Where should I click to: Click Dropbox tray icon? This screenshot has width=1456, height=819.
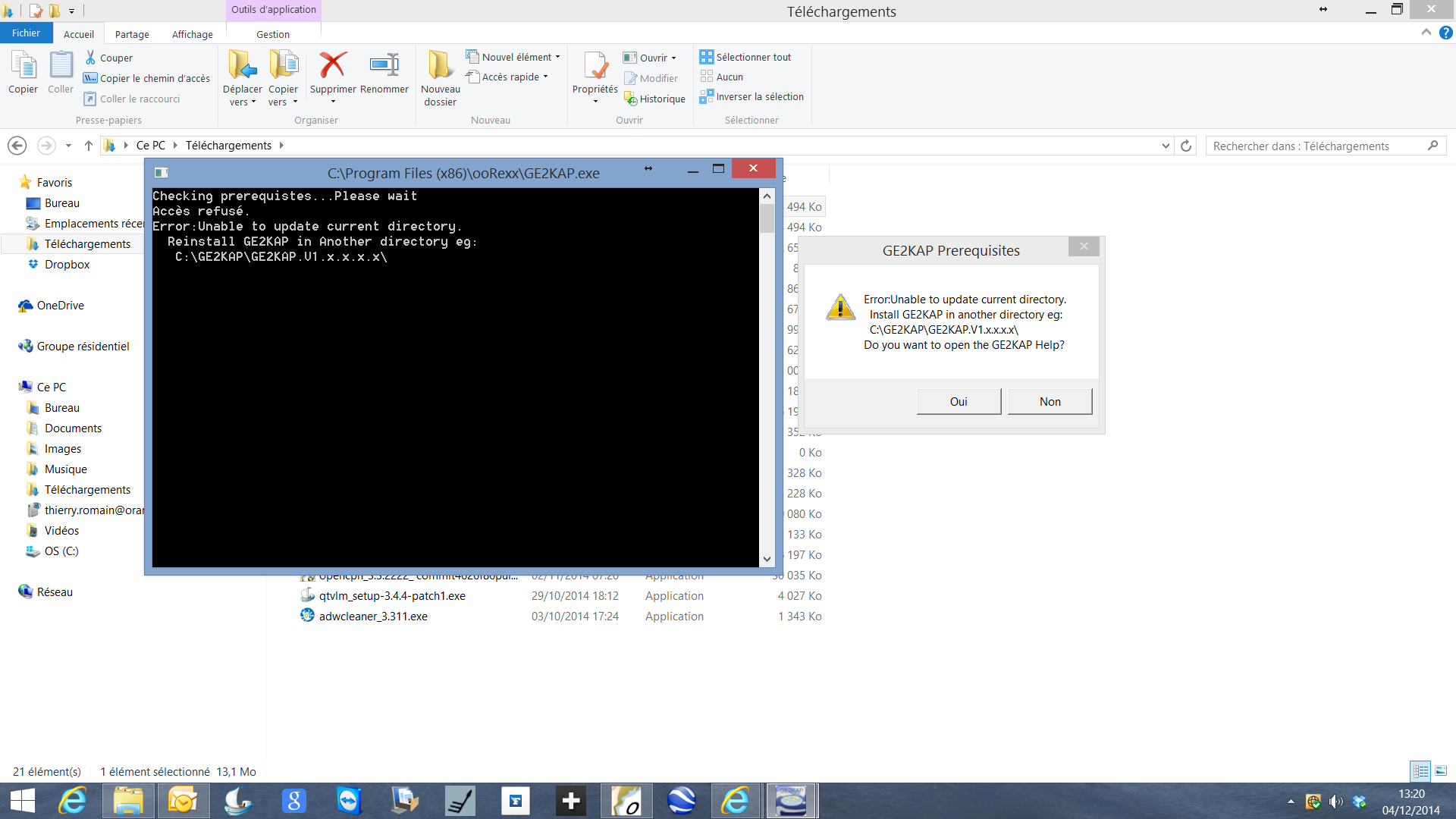(x=1359, y=802)
